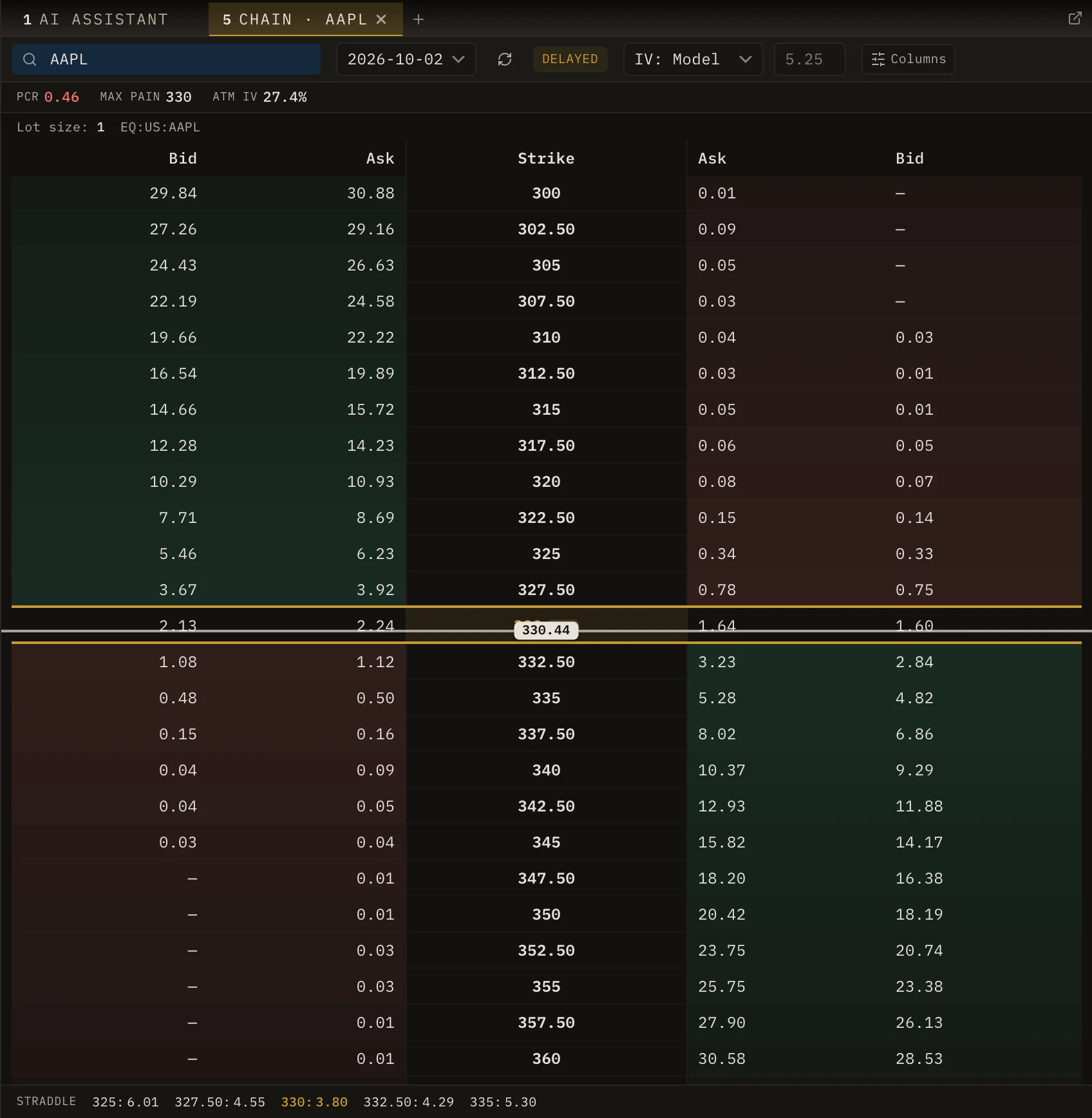The image size is (1092, 1118).
Task: Open the pop-out window icon
Action: 1075,19
